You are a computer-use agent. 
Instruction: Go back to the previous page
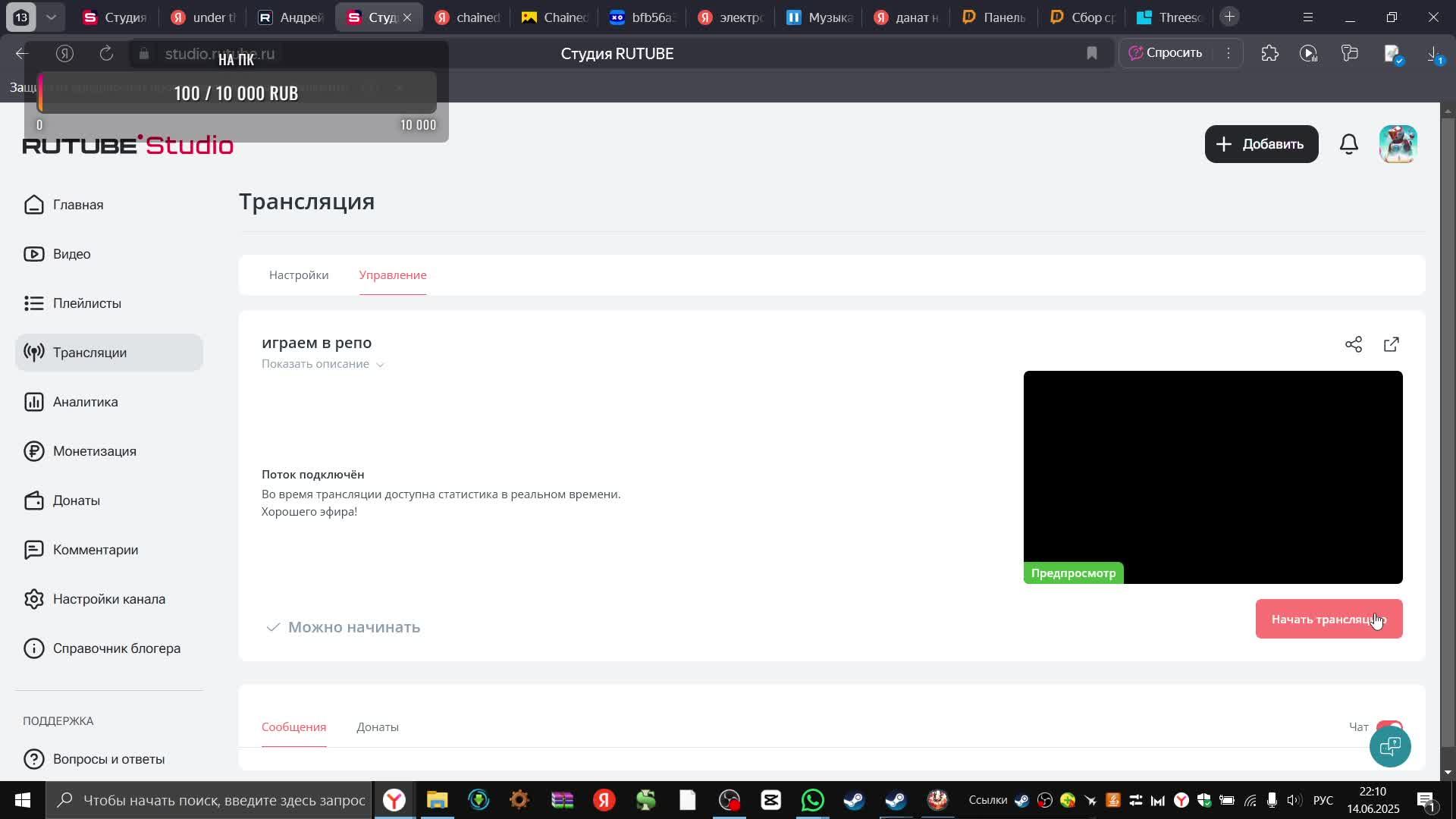21,53
